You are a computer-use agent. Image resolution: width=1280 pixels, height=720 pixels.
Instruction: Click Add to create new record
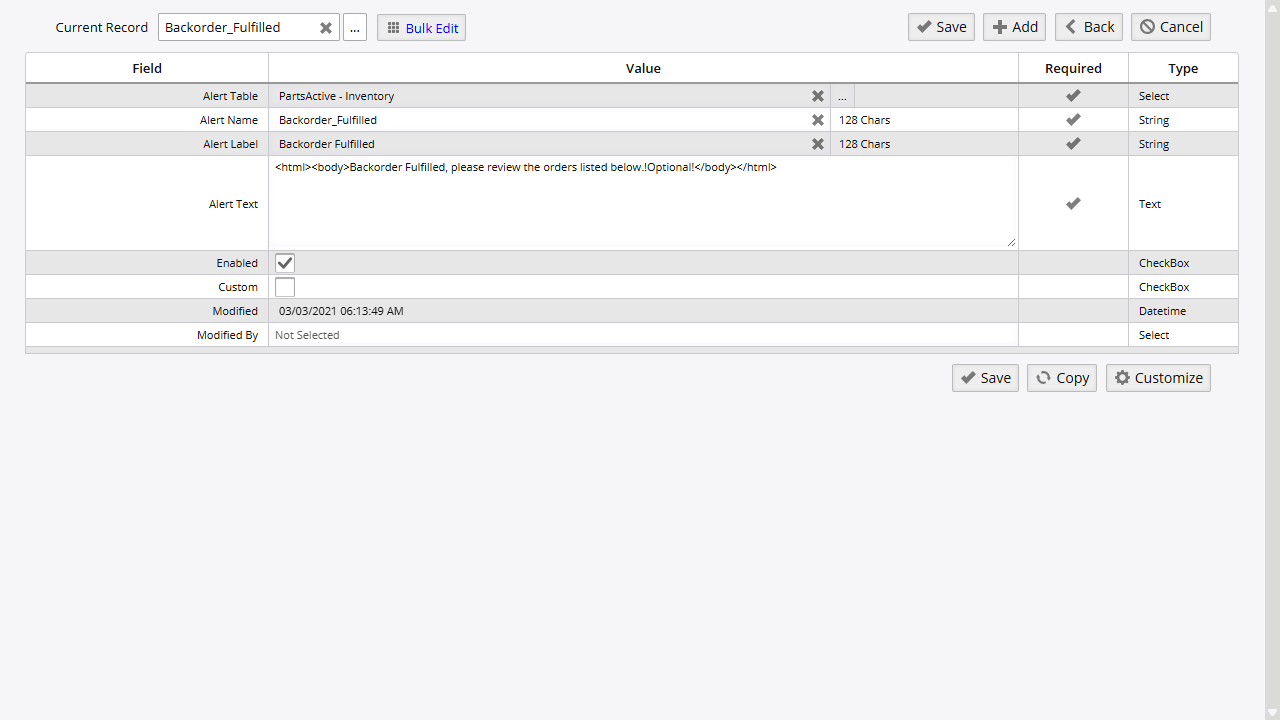pyautogui.click(x=1014, y=27)
